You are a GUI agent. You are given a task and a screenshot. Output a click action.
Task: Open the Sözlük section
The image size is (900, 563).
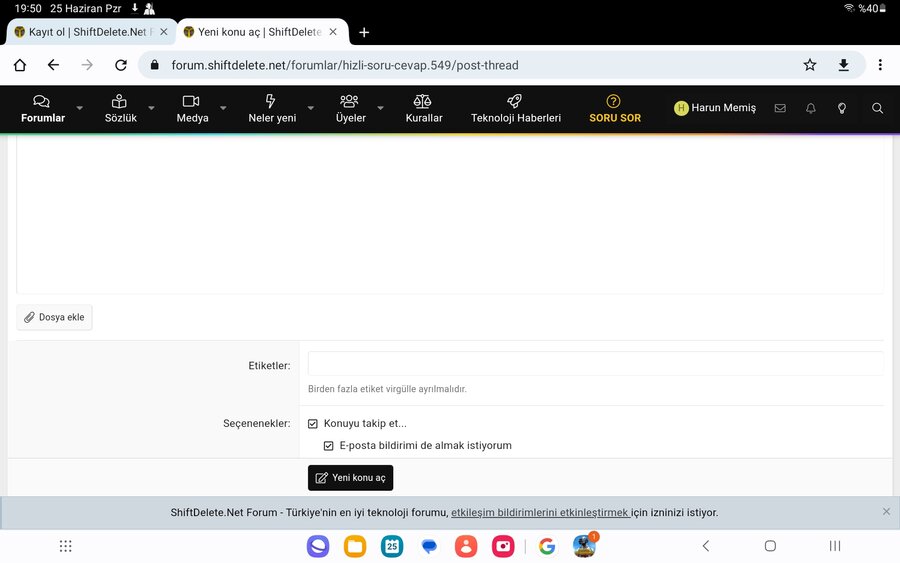pyautogui.click(x=121, y=109)
